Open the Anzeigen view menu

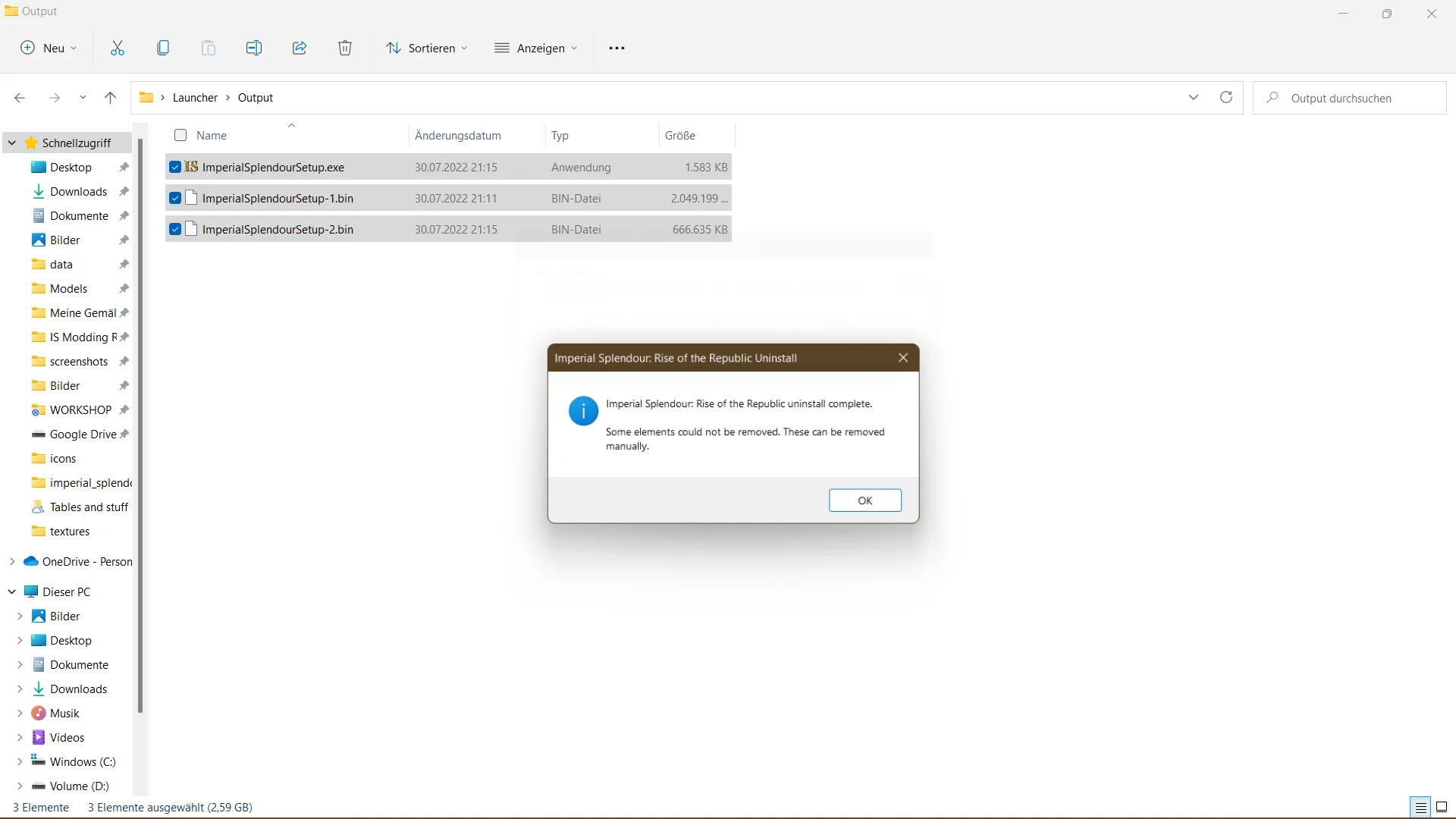pyautogui.click(x=535, y=49)
